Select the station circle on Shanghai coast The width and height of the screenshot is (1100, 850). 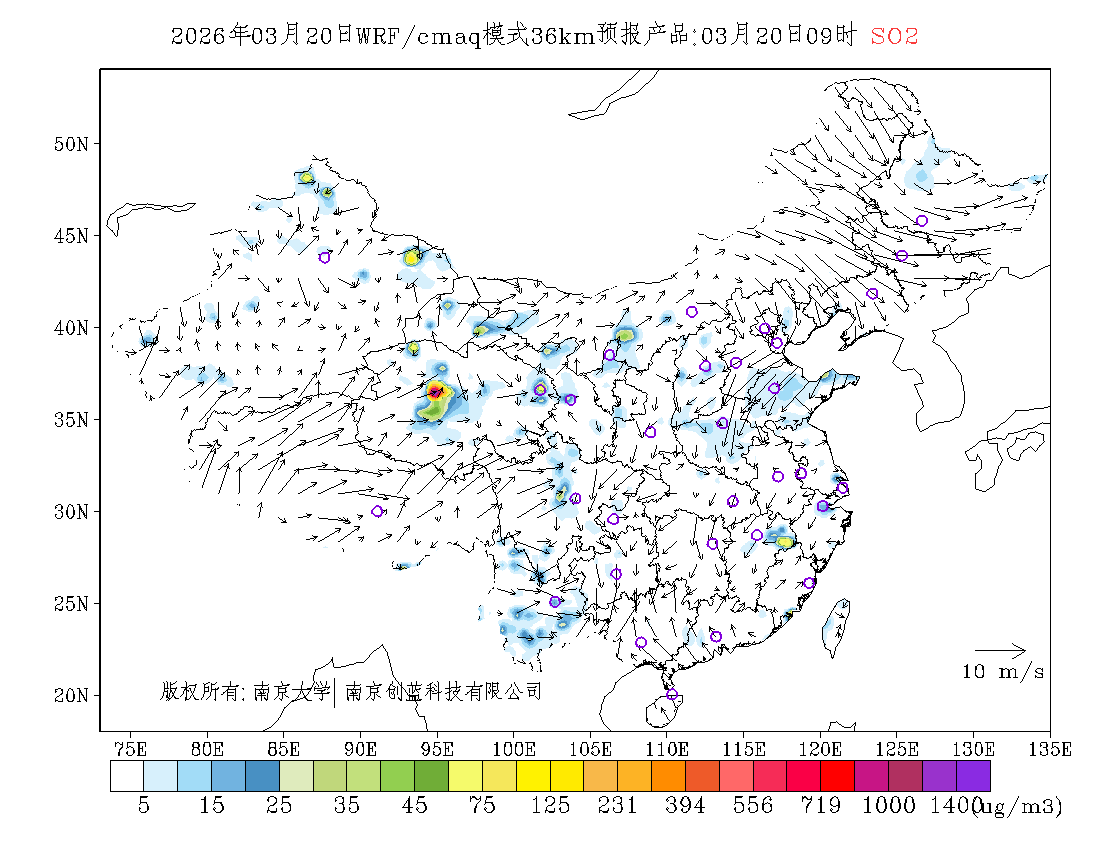843,488
